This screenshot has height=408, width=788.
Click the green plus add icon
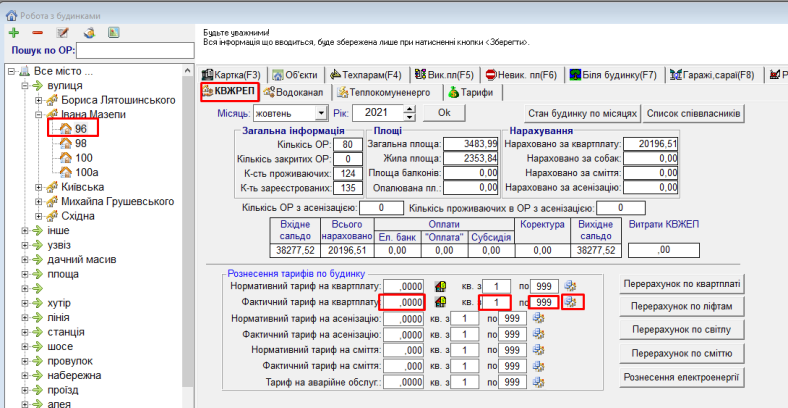coord(14,32)
